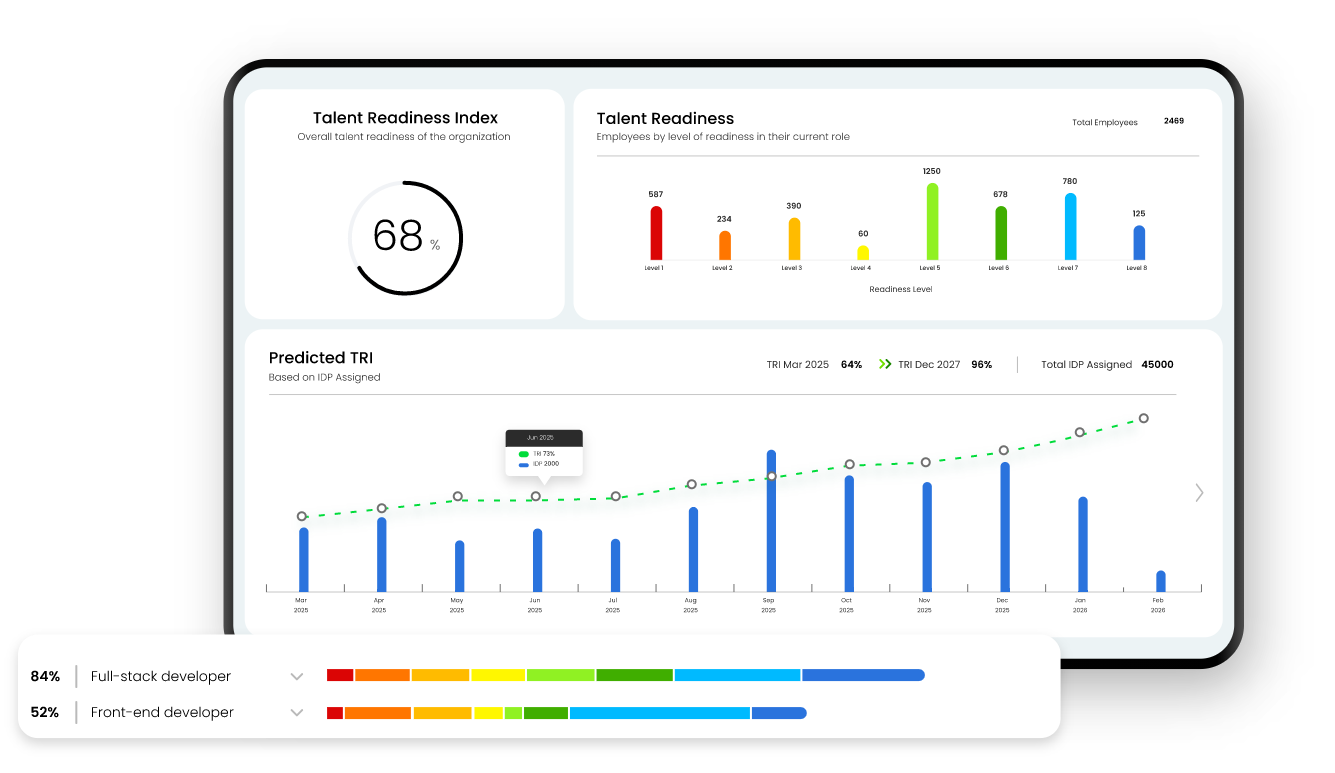The height and width of the screenshot is (773, 1335).
Task: Click the TRI line point for Apr 2025
Action: click(382, 508)
